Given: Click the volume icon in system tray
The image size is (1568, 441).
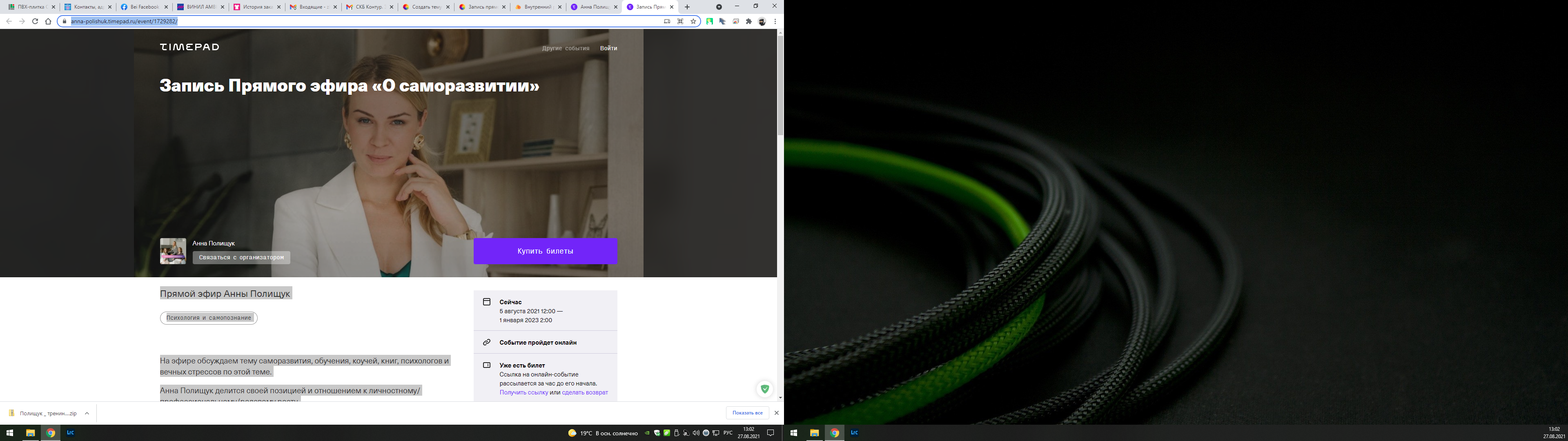Looking at the screenshot, I should pyautogui.click(x=696, y=433).
